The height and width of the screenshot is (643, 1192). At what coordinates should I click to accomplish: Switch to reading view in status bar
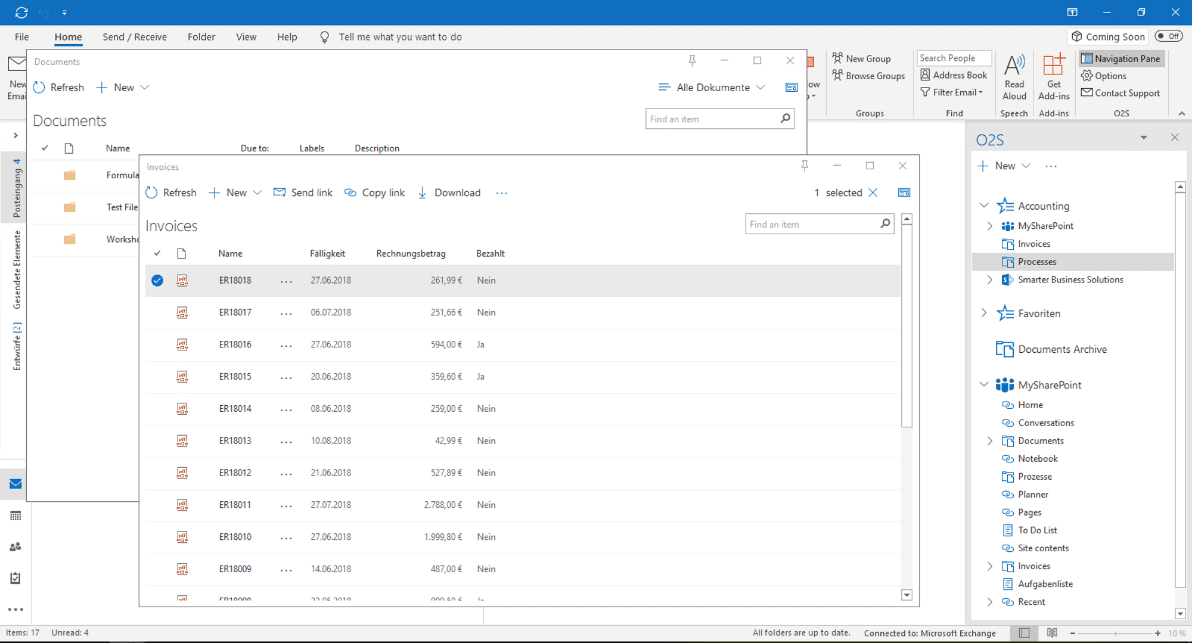click(x=1052, y=633)
